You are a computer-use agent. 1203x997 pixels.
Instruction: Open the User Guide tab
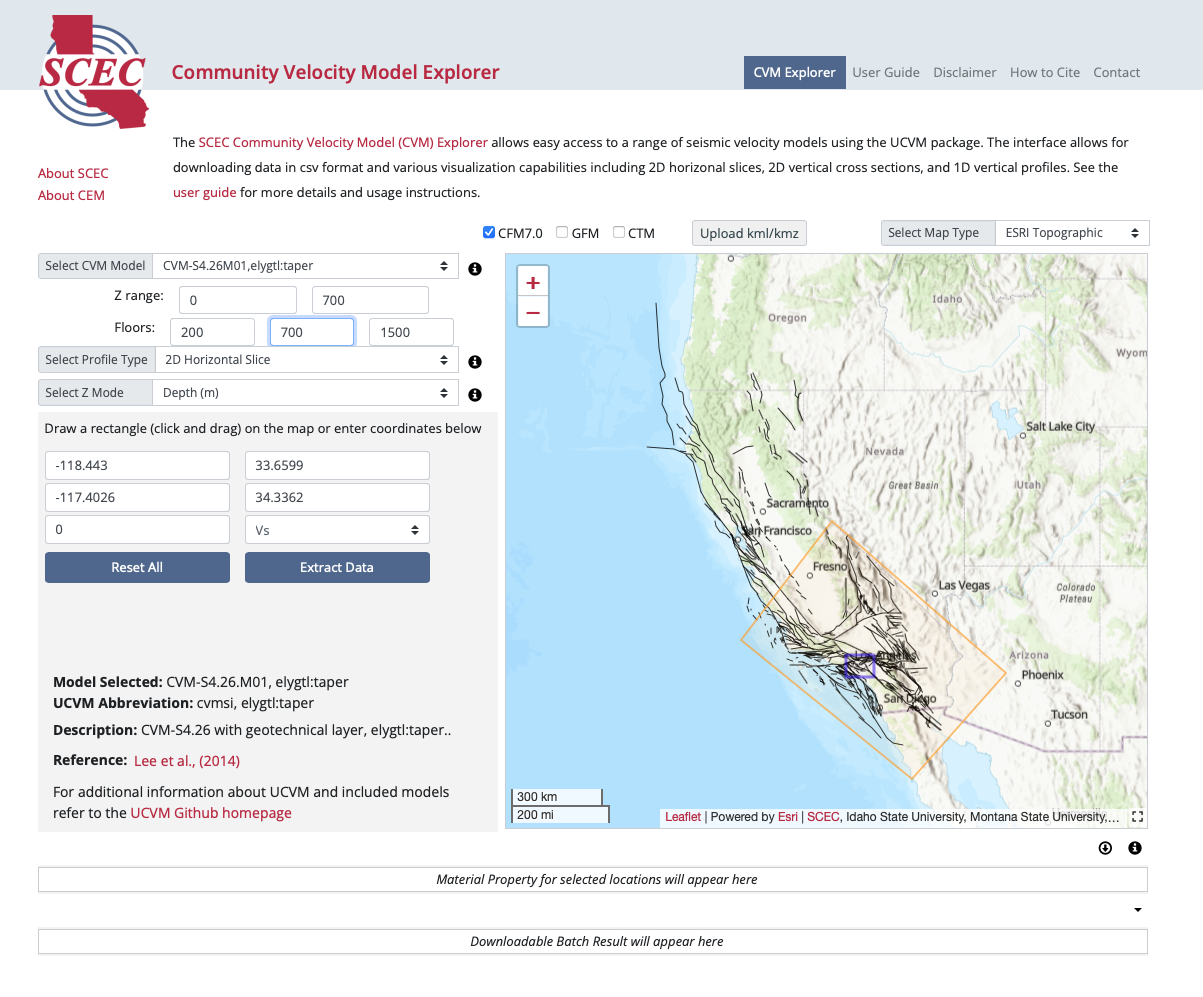886,72
